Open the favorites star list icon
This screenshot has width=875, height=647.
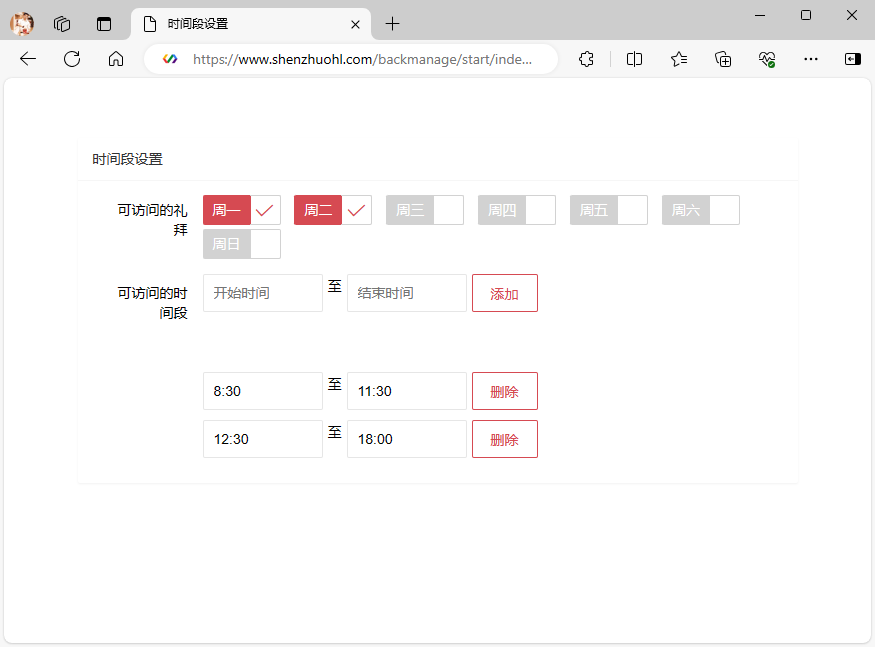pyautogui.click(x=679, y=59)
